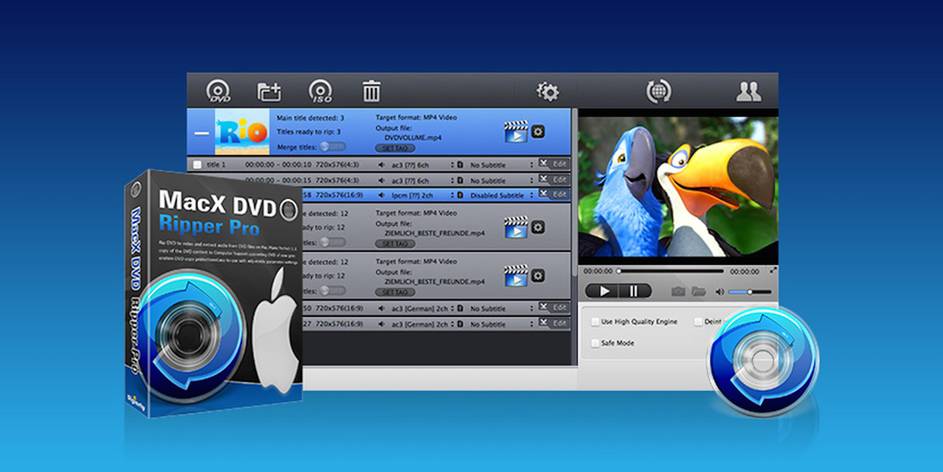Click the add folder toolbar icon
943x472 pixels.
(x=269, y=91)
